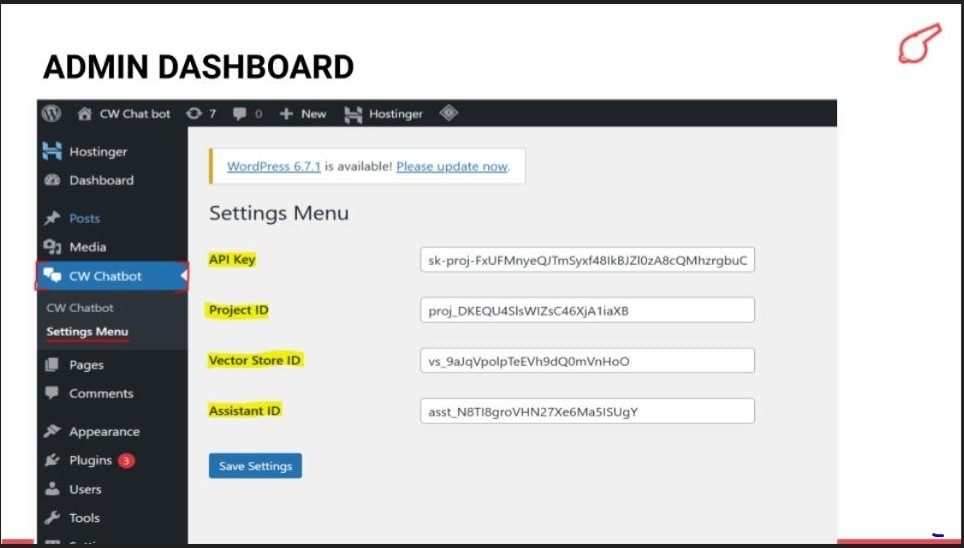Click Hostinger logo icon in admin bar

point(353,114)
